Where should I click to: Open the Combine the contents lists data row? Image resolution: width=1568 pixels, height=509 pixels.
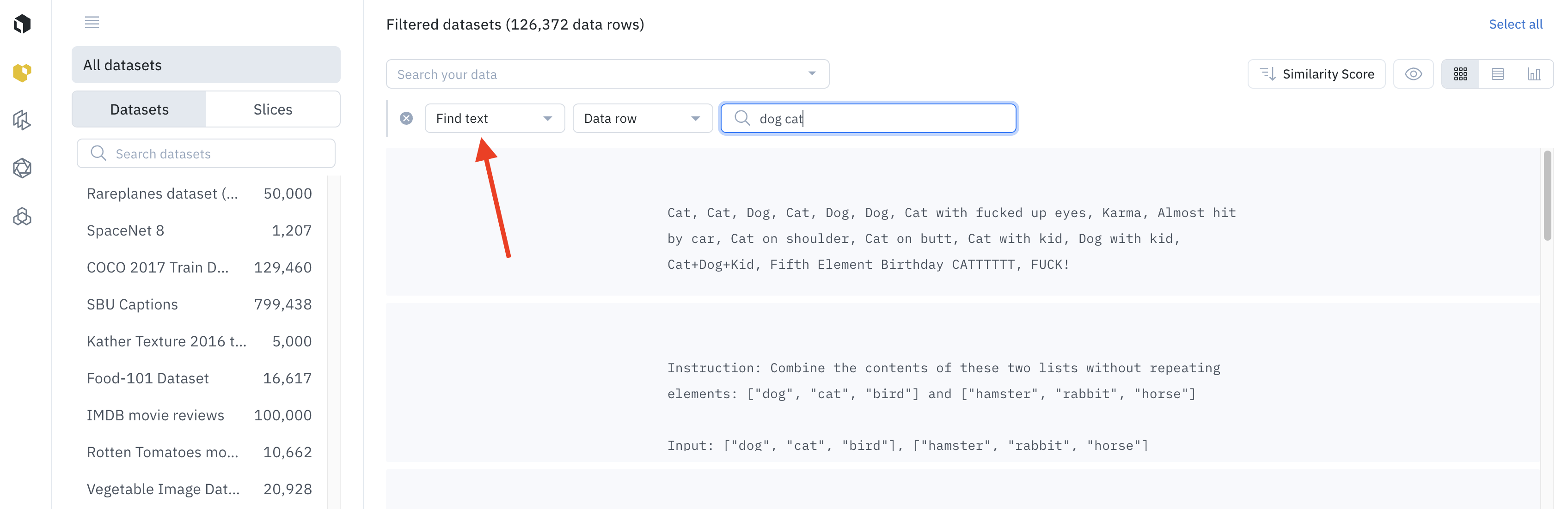[963, 382]
